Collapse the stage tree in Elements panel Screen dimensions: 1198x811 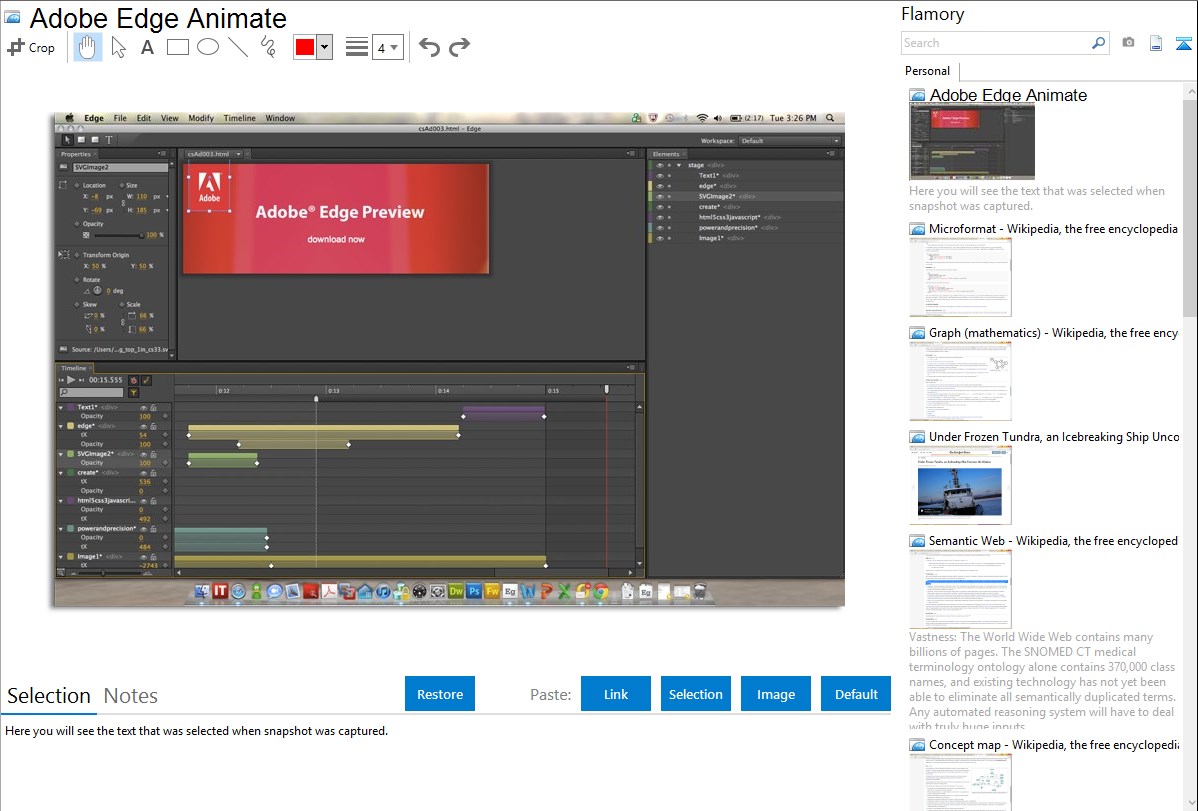coord(678,165)
